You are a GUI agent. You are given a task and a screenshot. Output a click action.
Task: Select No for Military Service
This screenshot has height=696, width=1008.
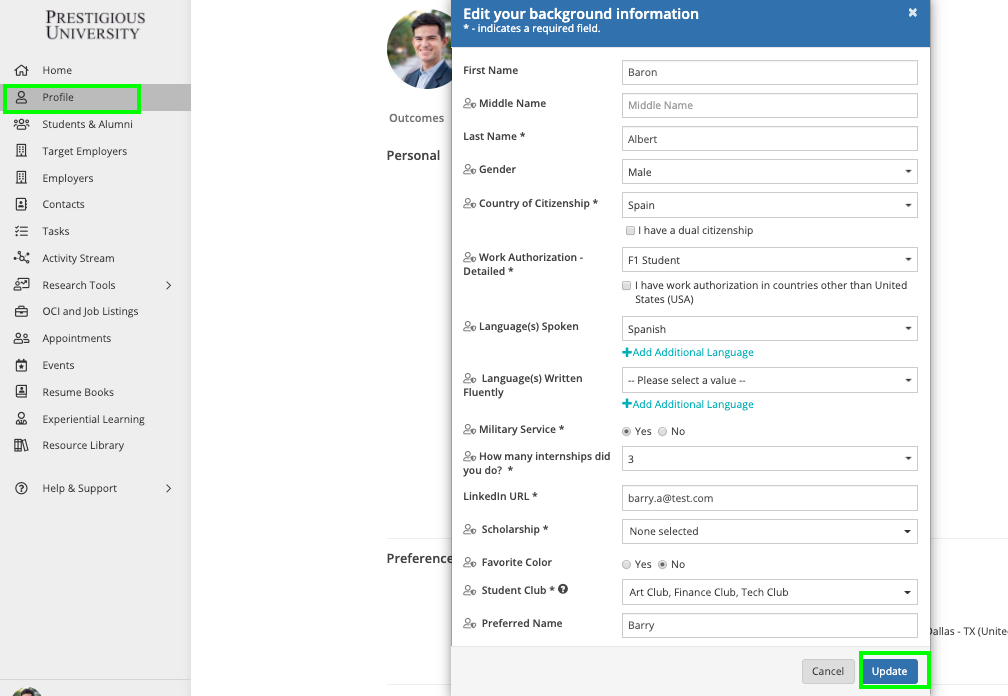662,432
